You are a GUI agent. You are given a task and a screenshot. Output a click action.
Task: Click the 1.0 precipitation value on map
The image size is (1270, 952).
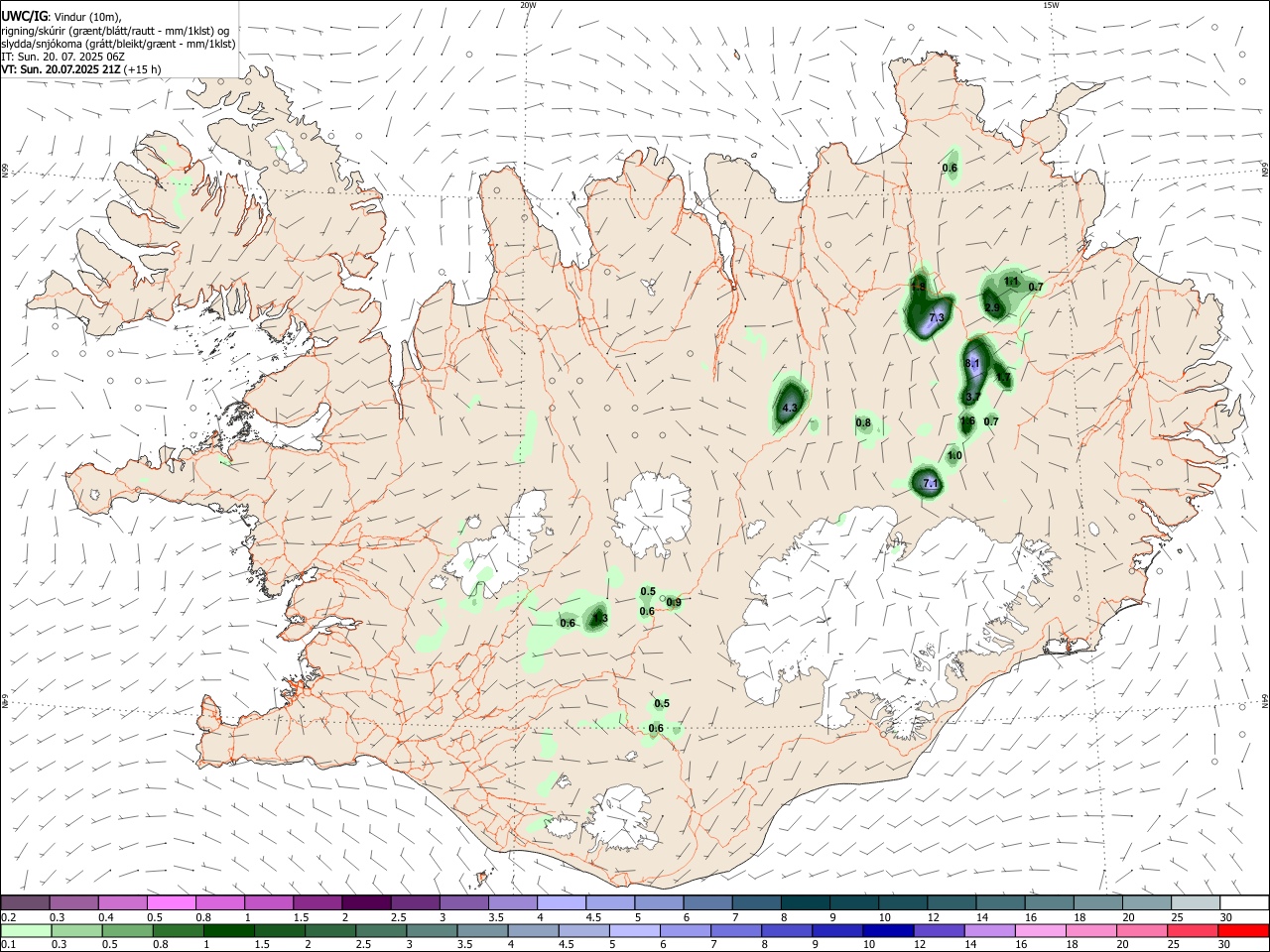click(954, 456)
